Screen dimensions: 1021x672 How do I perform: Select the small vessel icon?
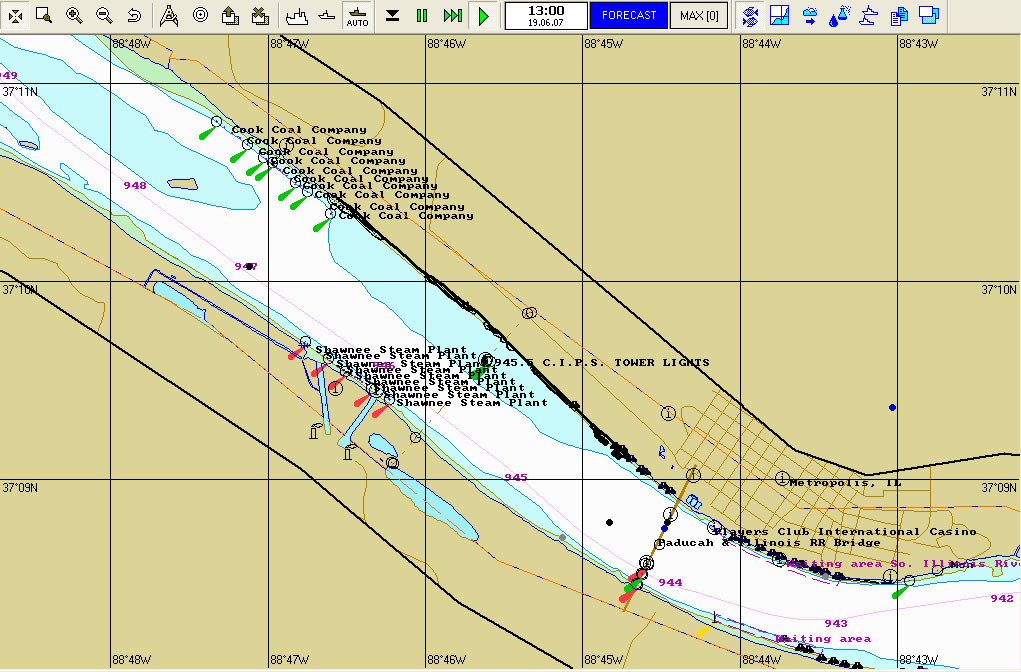327,16
